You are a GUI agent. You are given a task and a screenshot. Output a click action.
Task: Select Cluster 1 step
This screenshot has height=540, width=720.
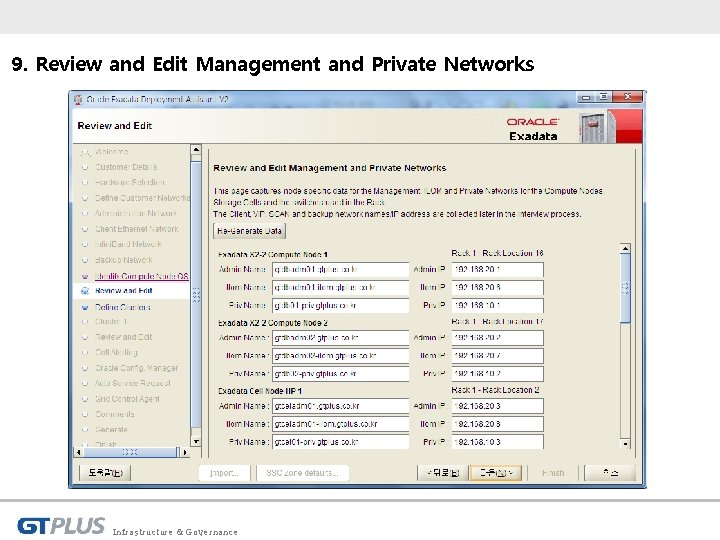point(111,321)
